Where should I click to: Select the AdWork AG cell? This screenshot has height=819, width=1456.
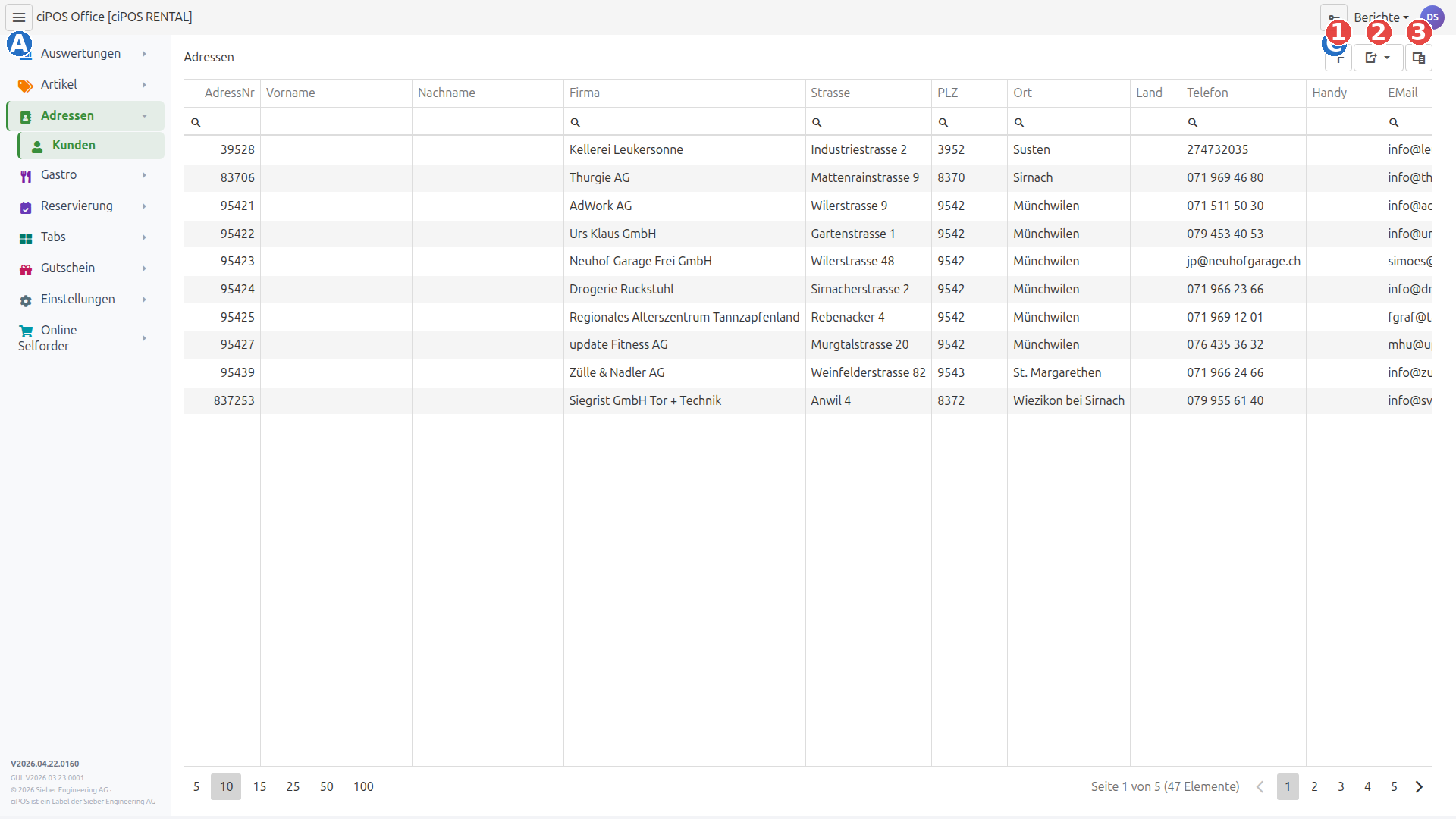[x=685, y=206]
